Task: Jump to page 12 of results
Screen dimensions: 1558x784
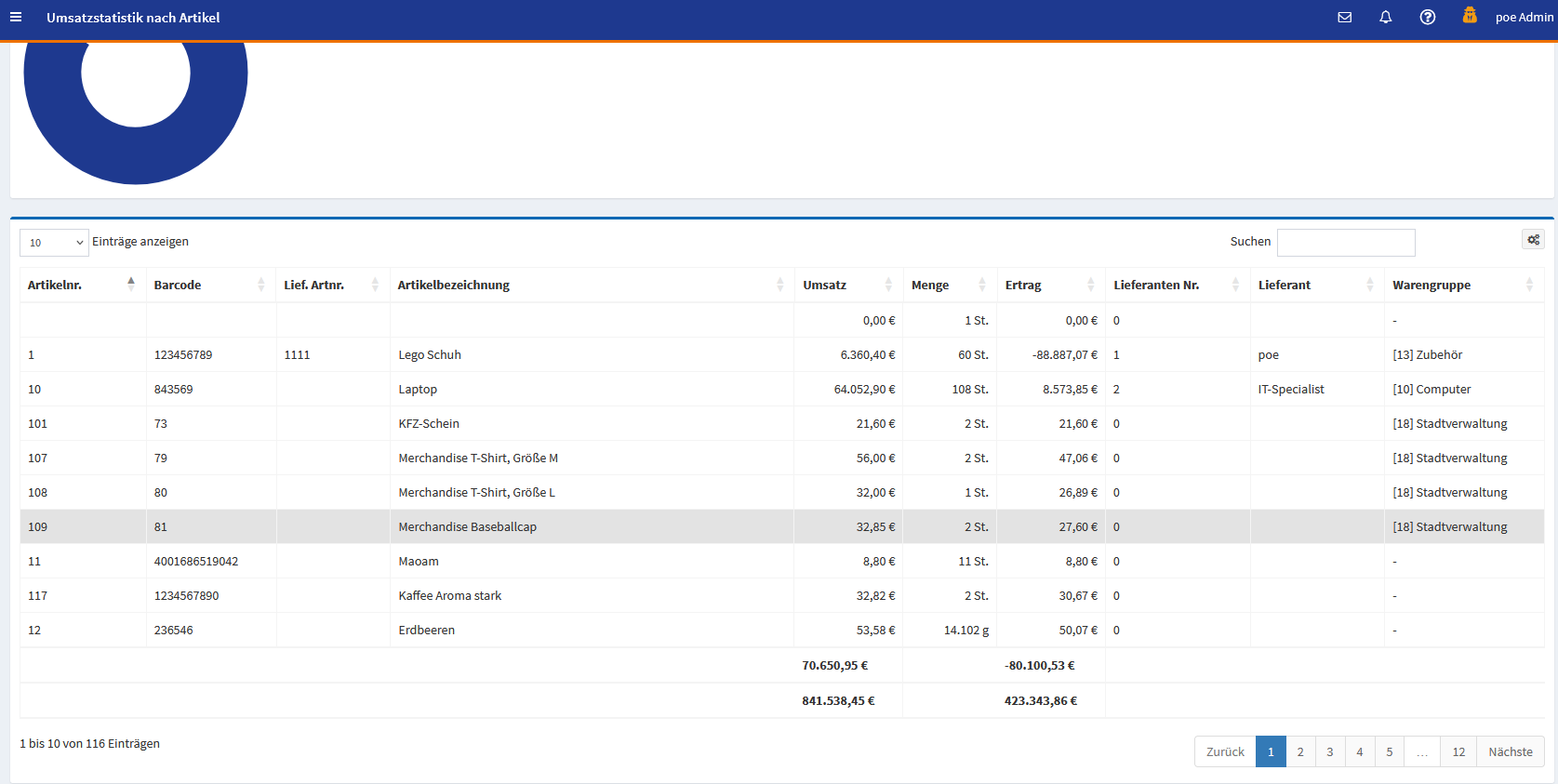Action: pyautogui.click(x=1458, y=752)
